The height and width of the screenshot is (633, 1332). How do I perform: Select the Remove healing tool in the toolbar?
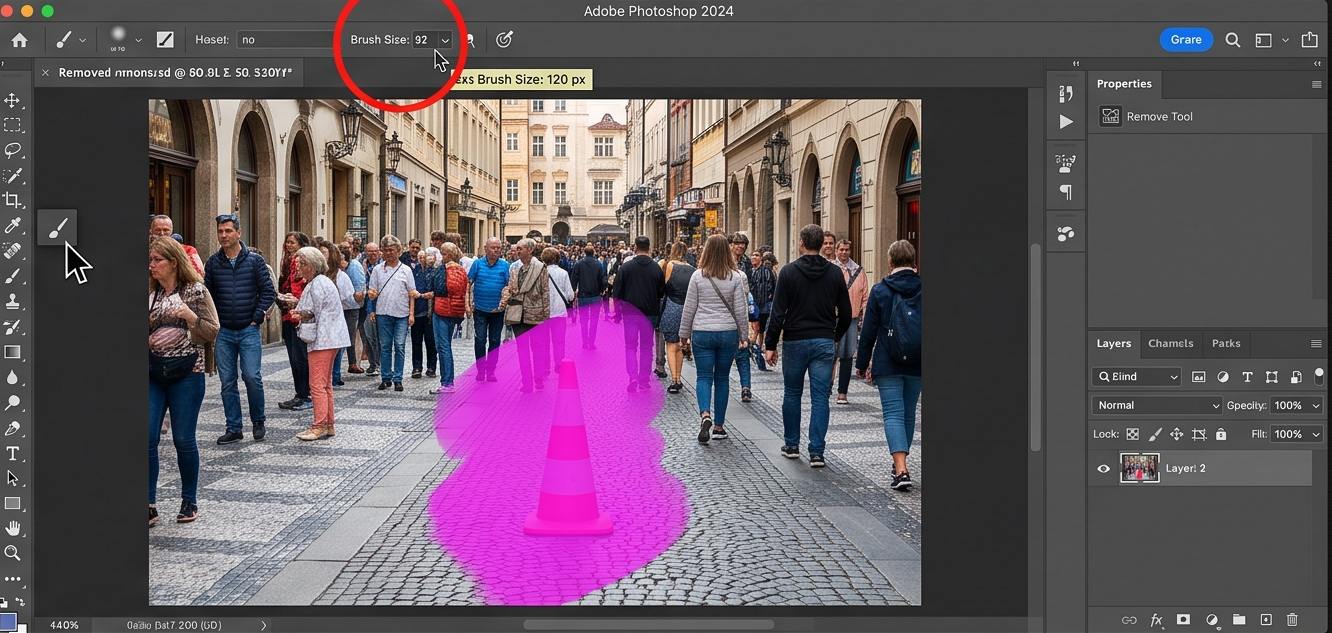pyautogui.click(x=12, y=251)
